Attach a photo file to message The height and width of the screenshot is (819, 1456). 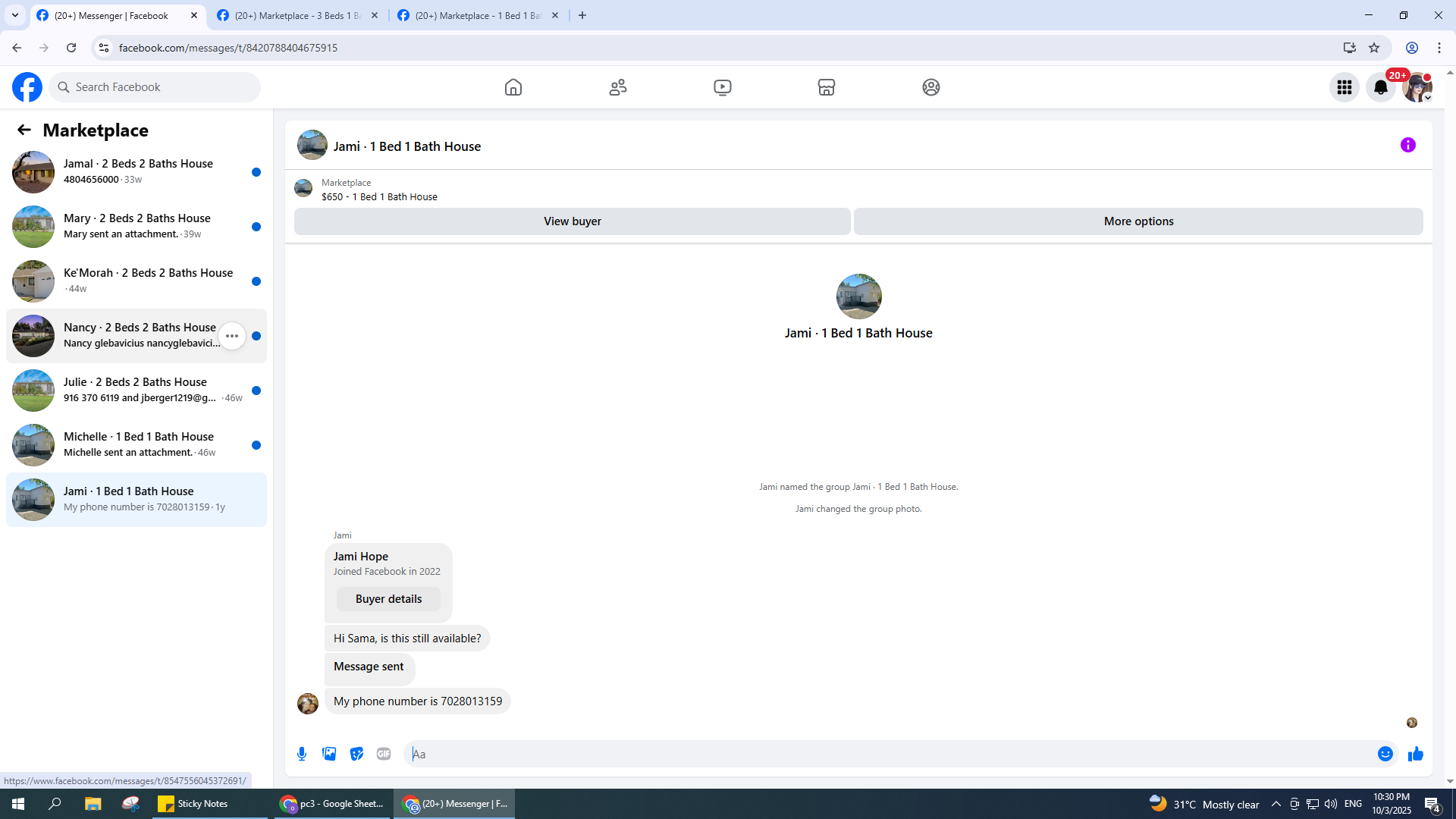(x=329, y=754)
